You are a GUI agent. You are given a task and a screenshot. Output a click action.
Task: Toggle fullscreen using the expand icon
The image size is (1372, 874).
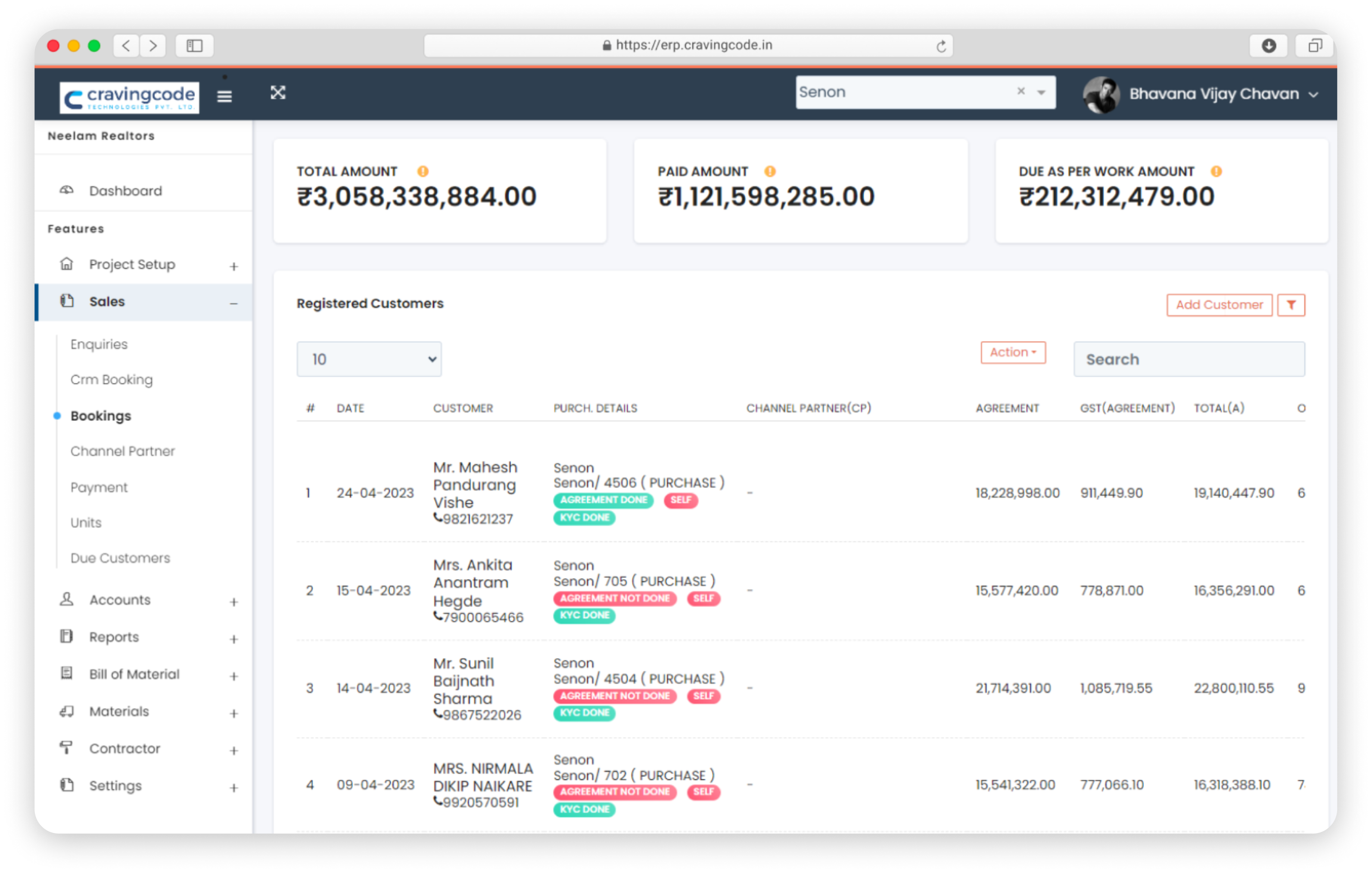pyautogui.click(x=277, y=93)
